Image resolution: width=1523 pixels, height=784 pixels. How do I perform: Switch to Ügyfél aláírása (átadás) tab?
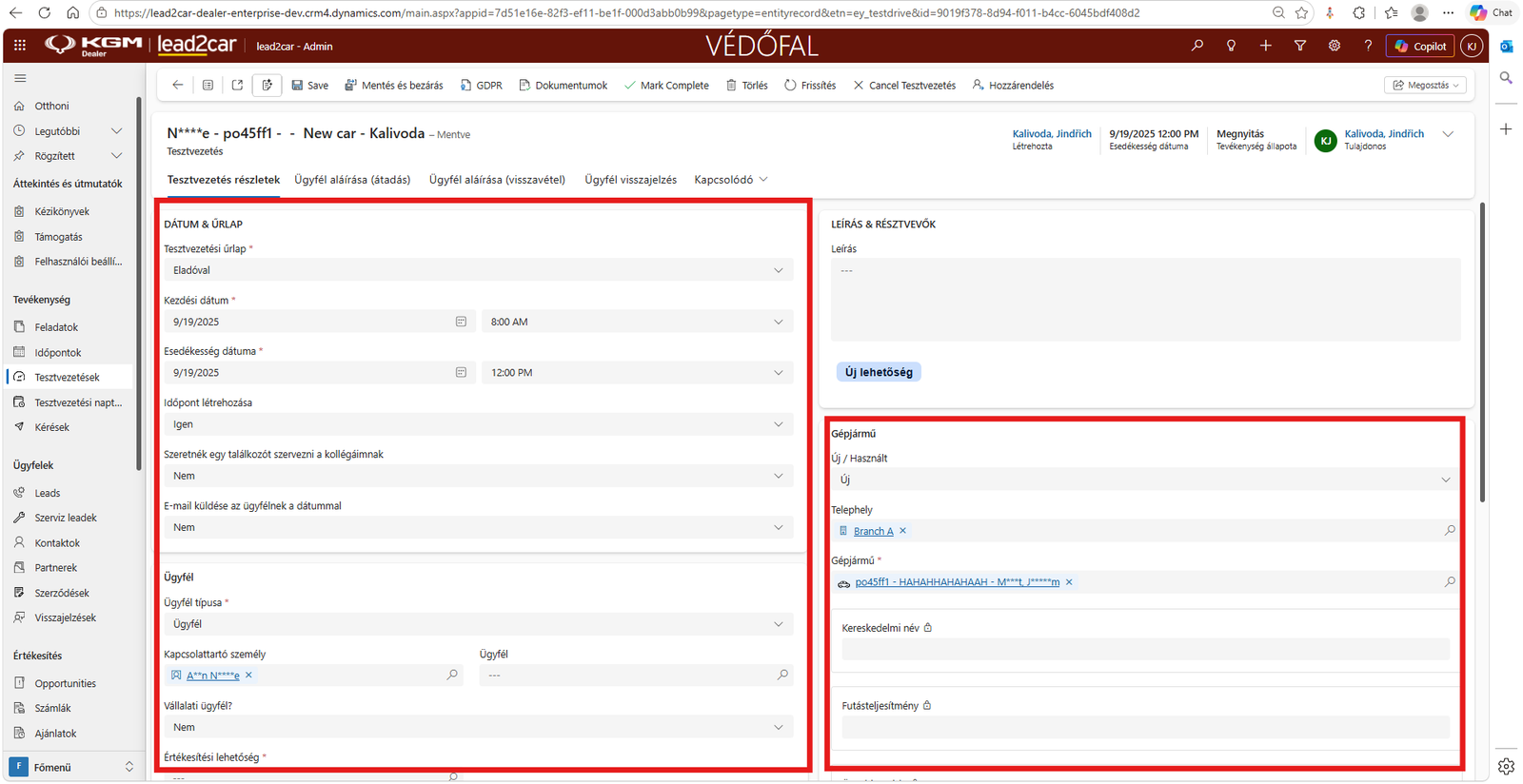tap(352, 180)
